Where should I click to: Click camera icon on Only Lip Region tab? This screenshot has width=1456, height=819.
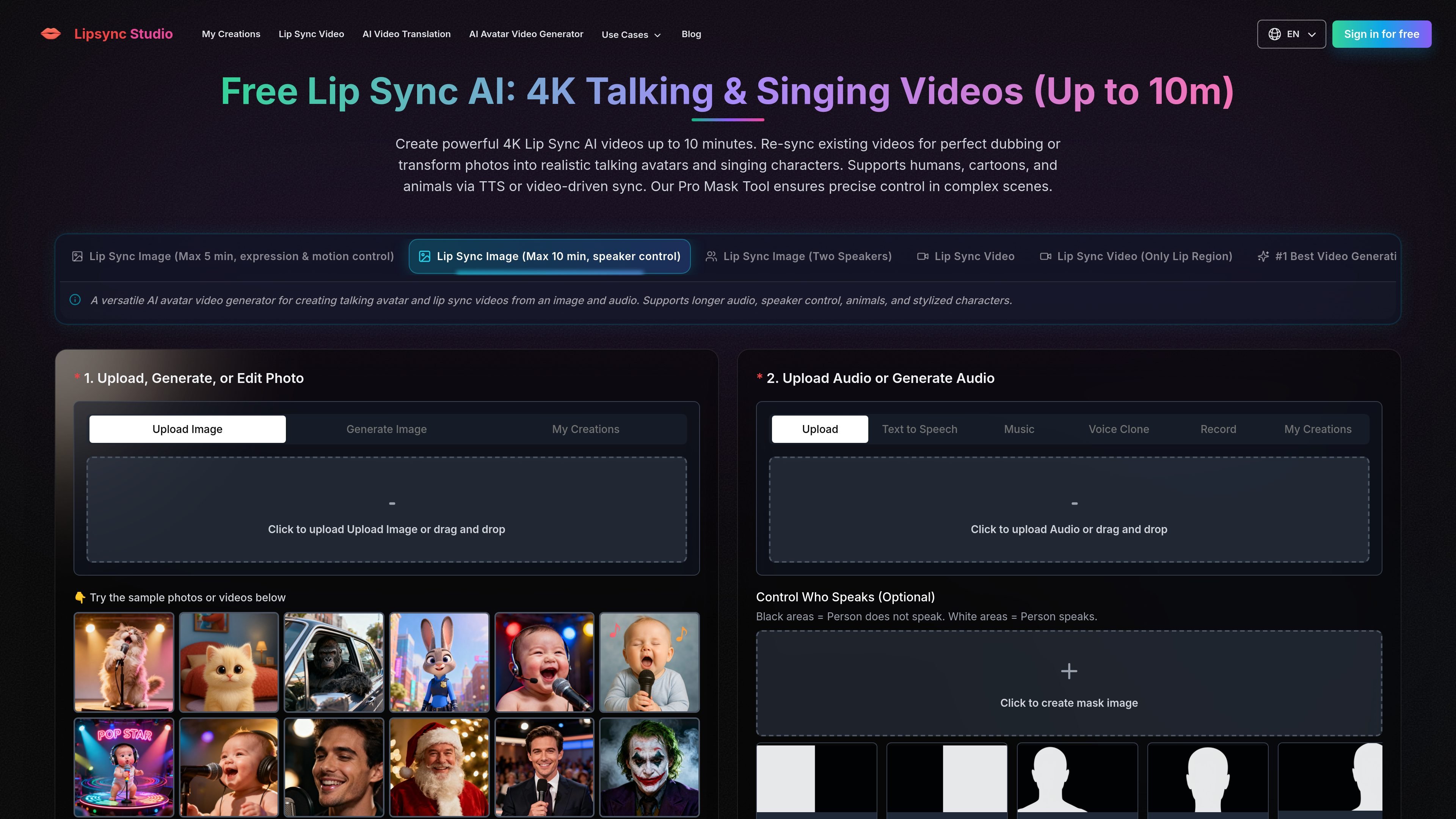click(1045, 257)
